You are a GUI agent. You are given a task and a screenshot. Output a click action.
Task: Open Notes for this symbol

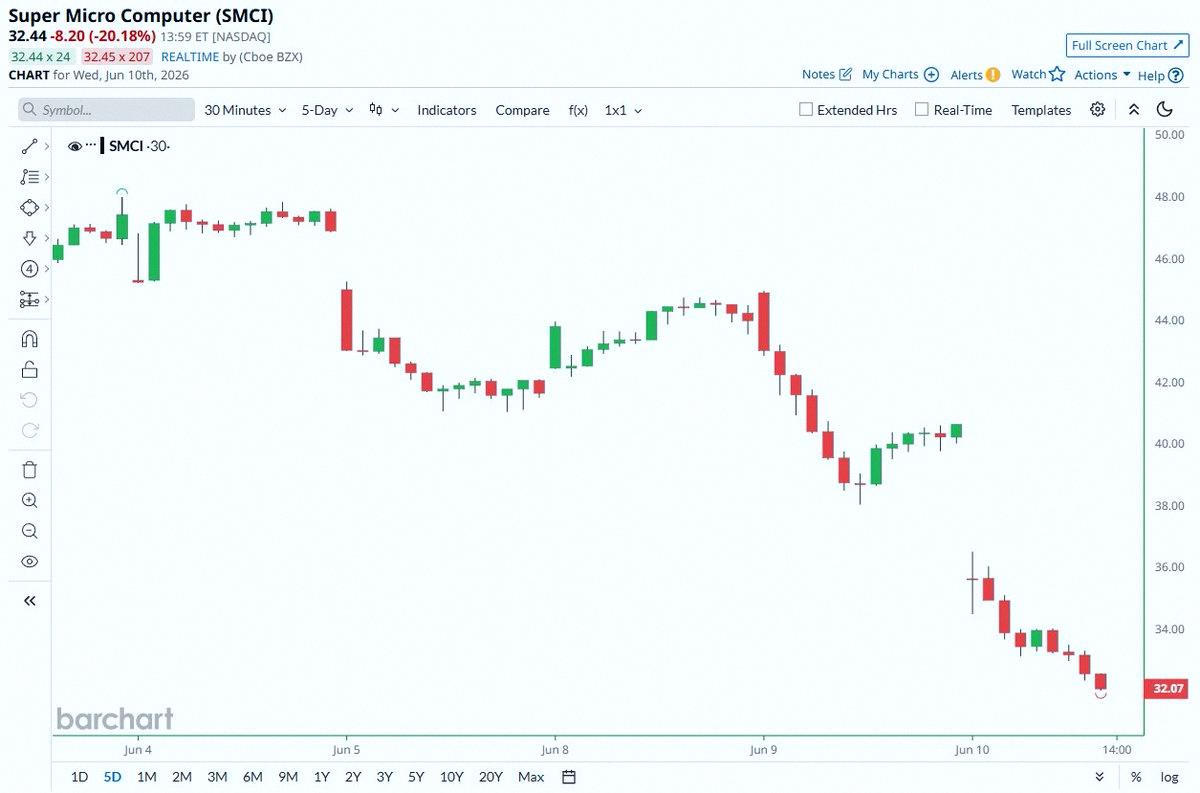(x=827, y=74)
